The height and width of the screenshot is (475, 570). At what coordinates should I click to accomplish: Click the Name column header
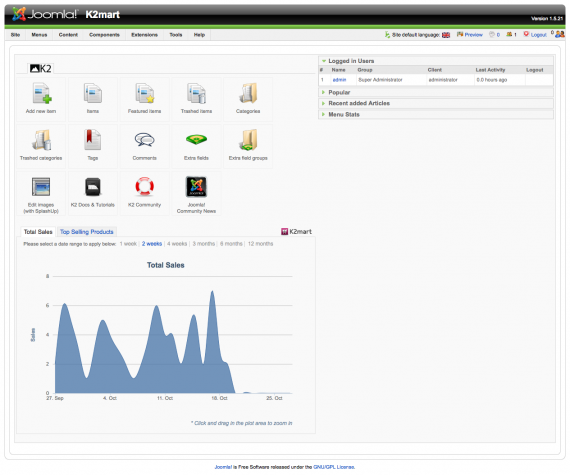coord(338,70)
